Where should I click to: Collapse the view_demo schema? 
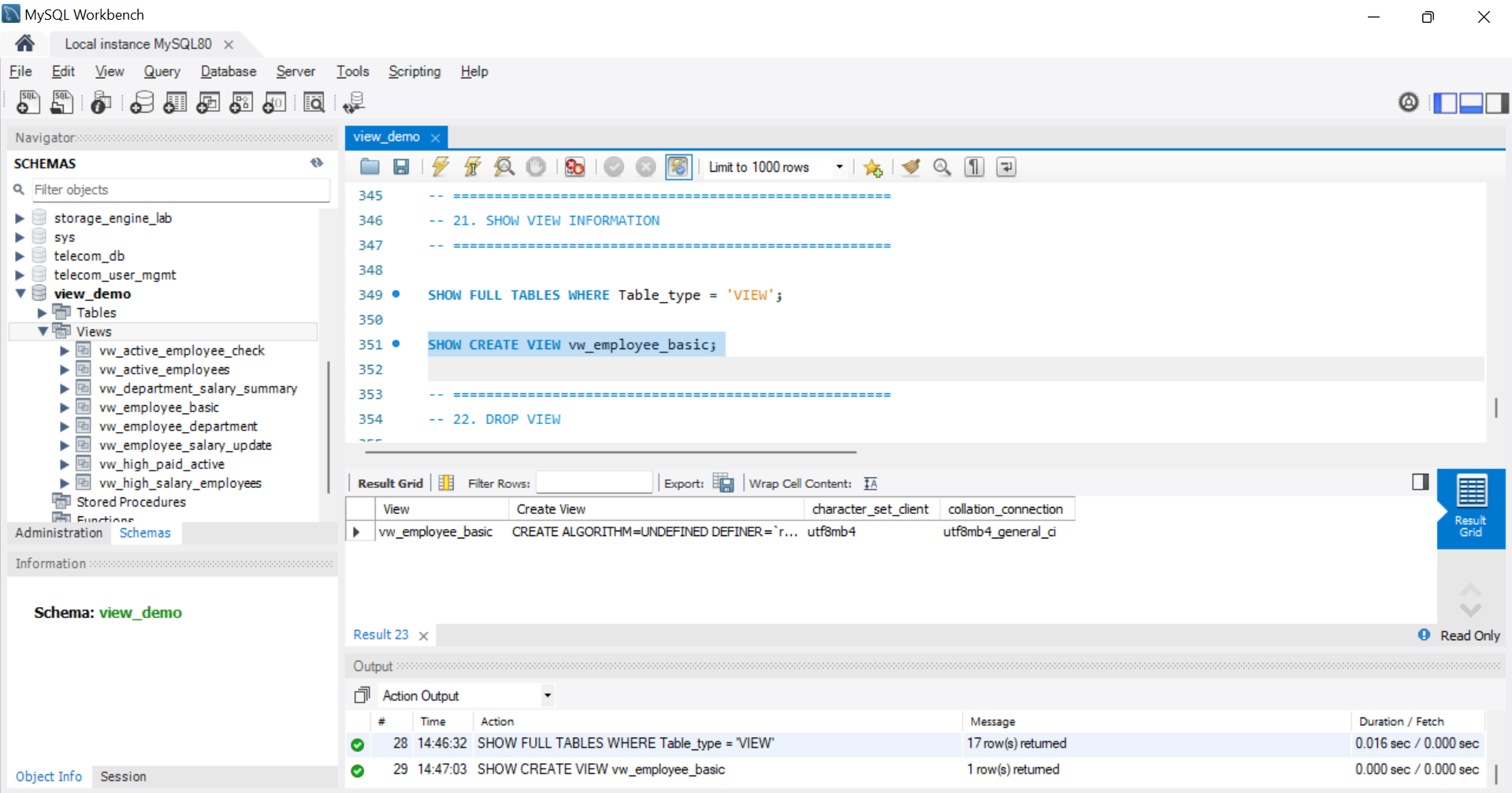coord(20,293)
